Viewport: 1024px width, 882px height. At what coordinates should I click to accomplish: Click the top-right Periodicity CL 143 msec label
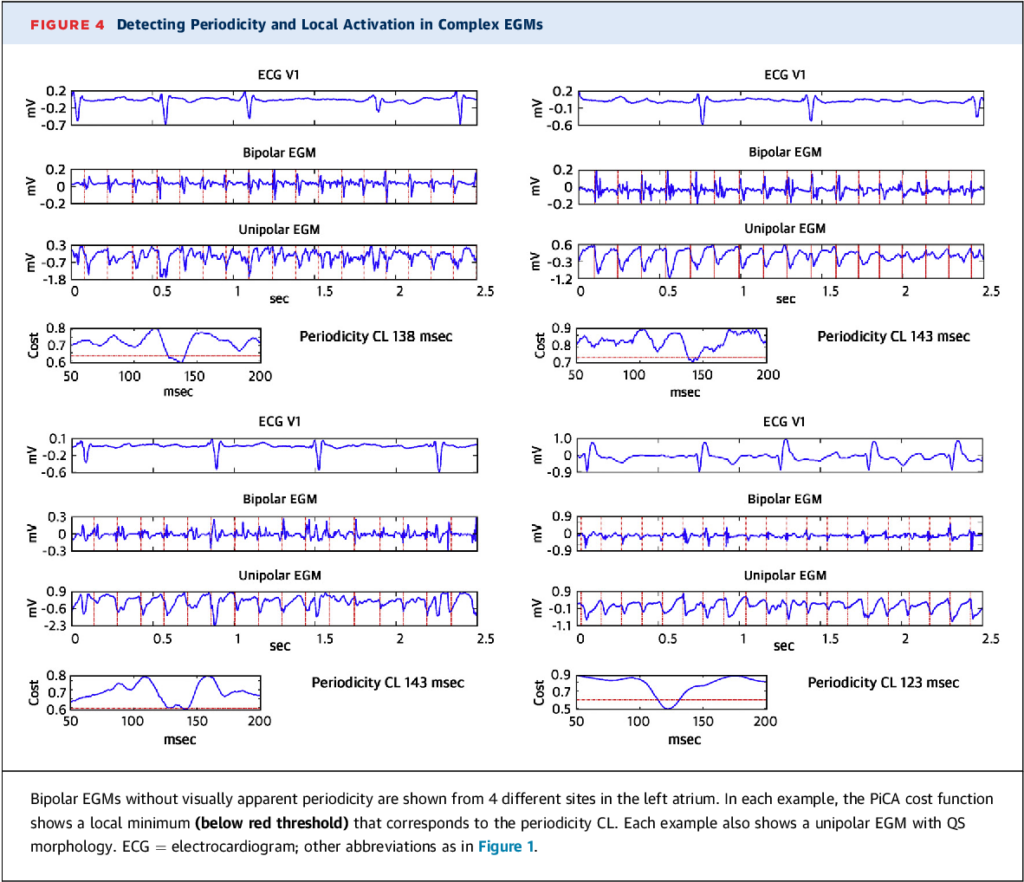(893, 336)
